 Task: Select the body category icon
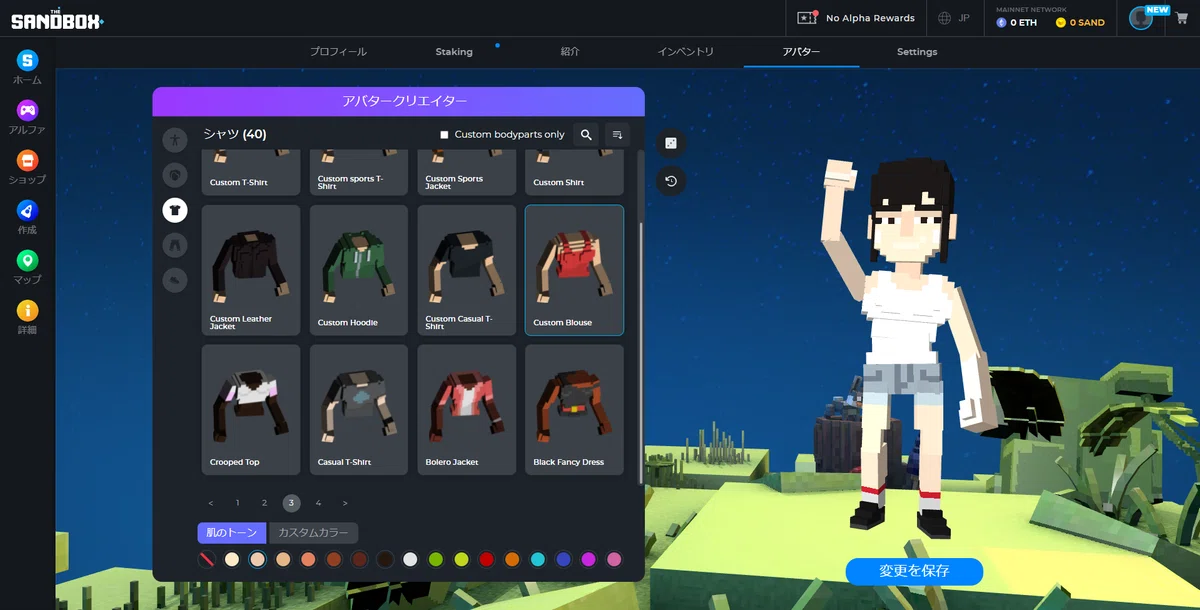tap(175, 139)
